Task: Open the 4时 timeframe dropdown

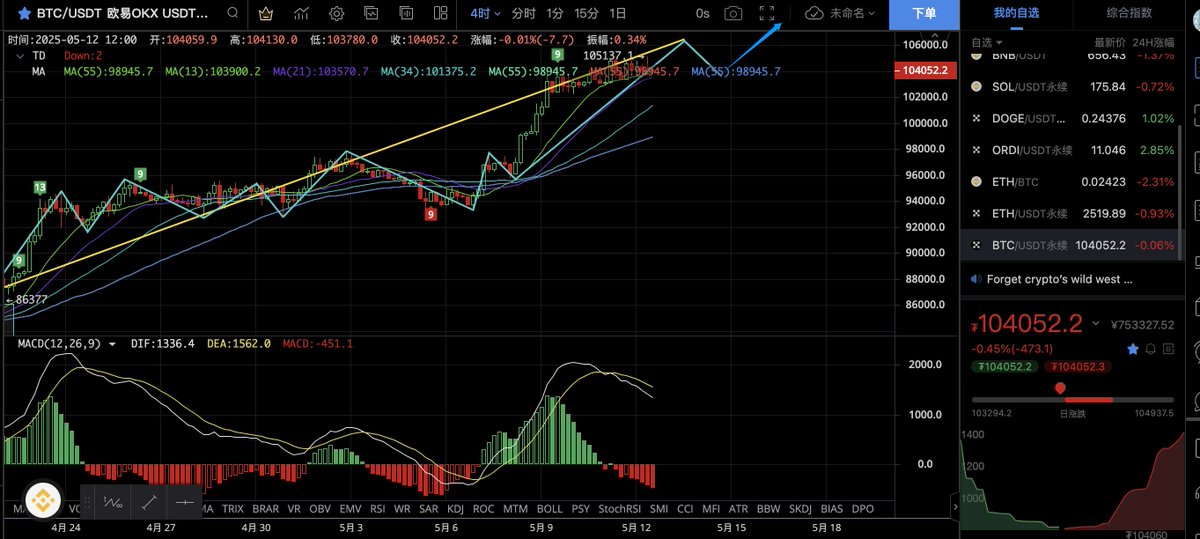Action: (x=485, y=14)
